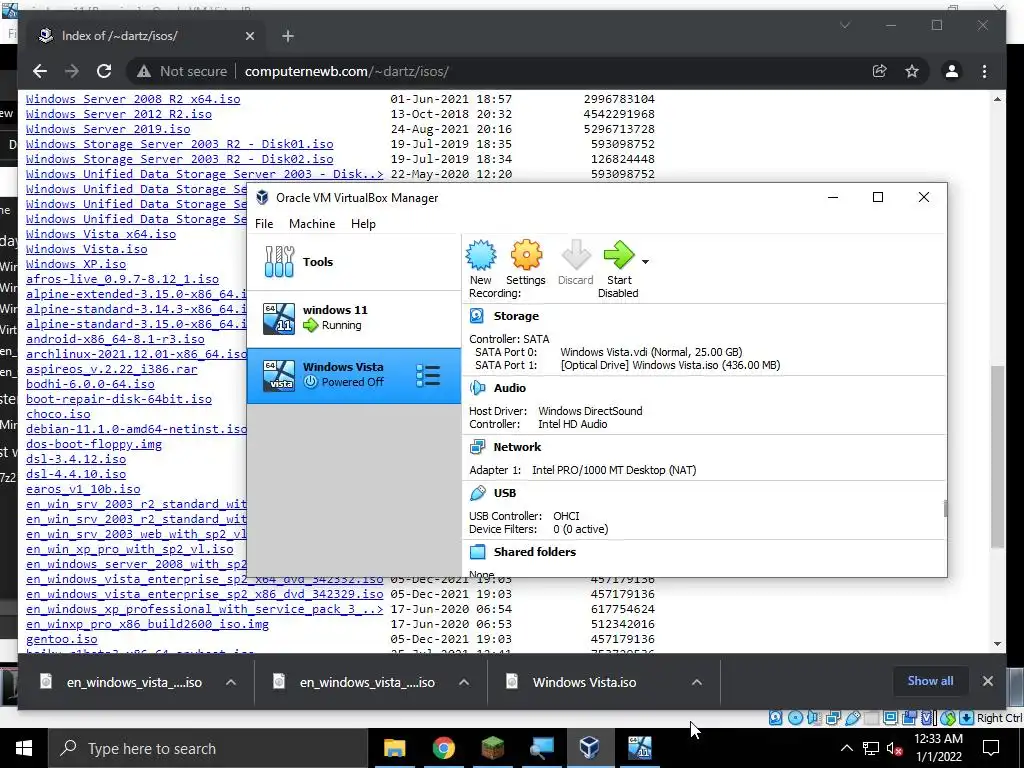This screenshot has width=1024, height=768.
Task: Open the dropdown arrow beside Start
Action: tap(645, 262)
